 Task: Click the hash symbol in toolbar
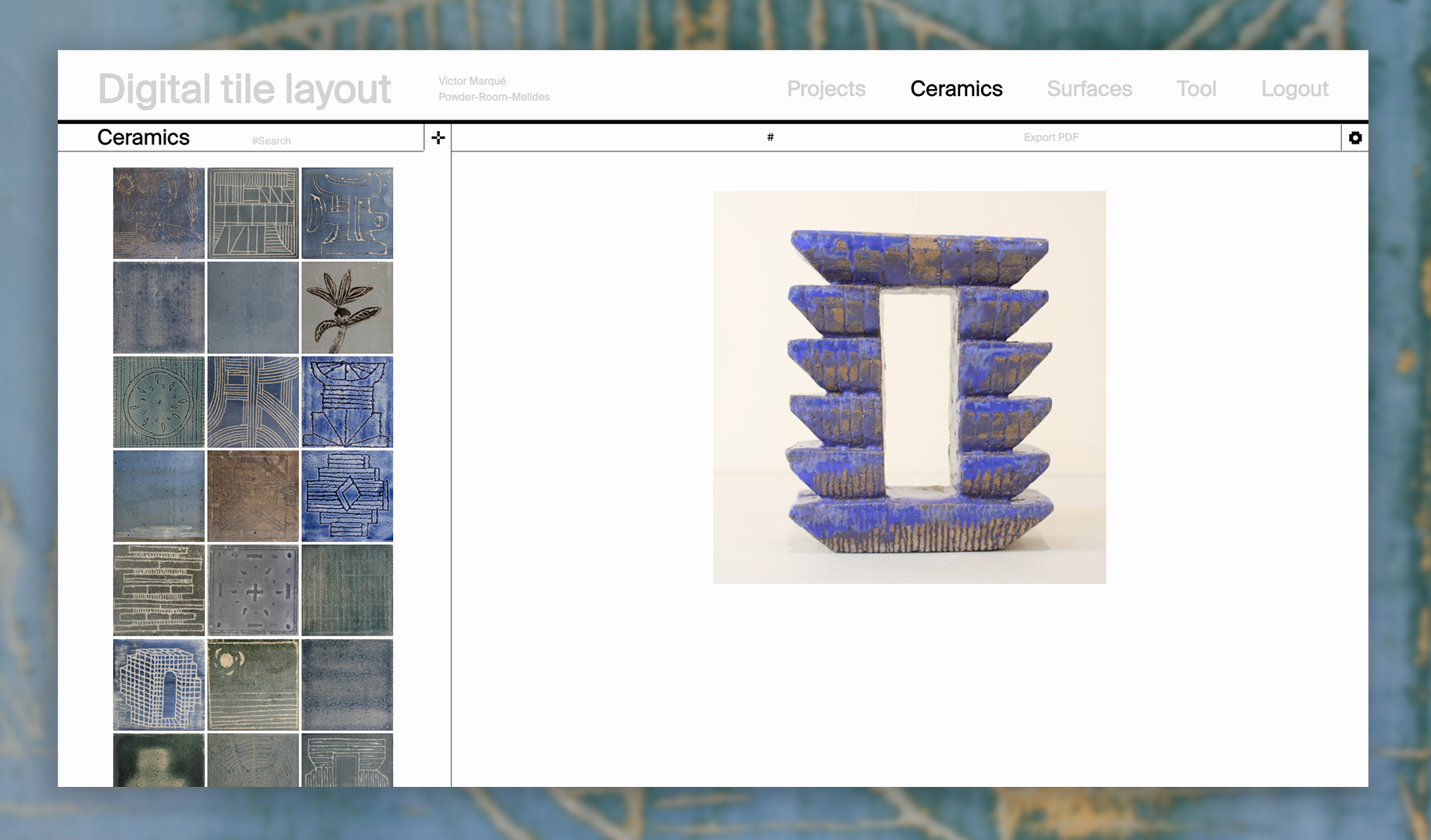(770, 137)
